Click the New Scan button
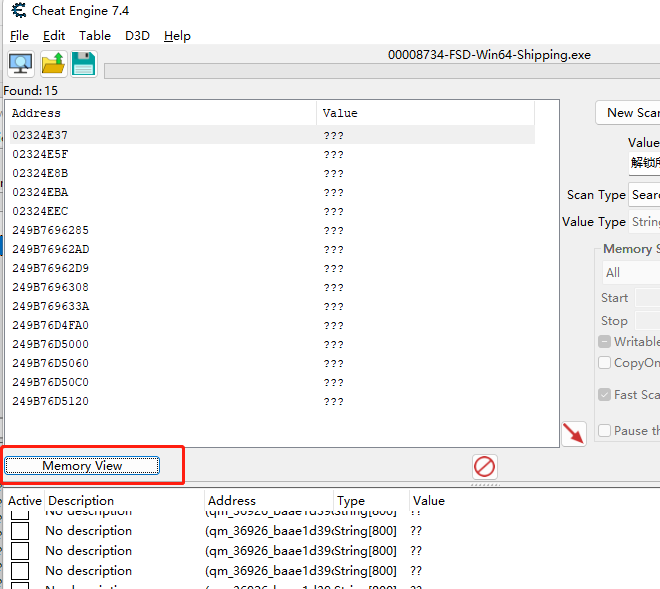Screen dimensions: 660x589 pyautogui.click(x=628, y=113)
